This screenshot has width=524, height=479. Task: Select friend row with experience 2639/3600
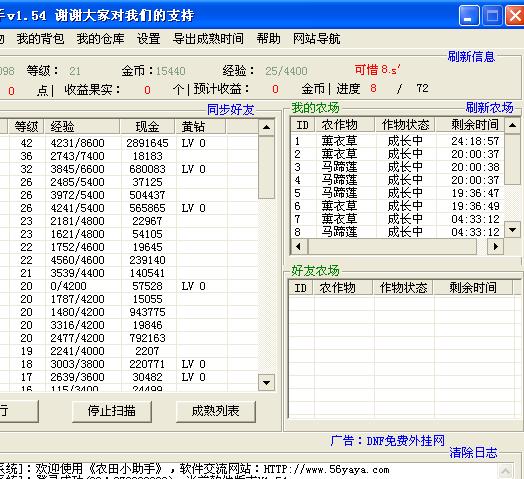coord(129,377)
